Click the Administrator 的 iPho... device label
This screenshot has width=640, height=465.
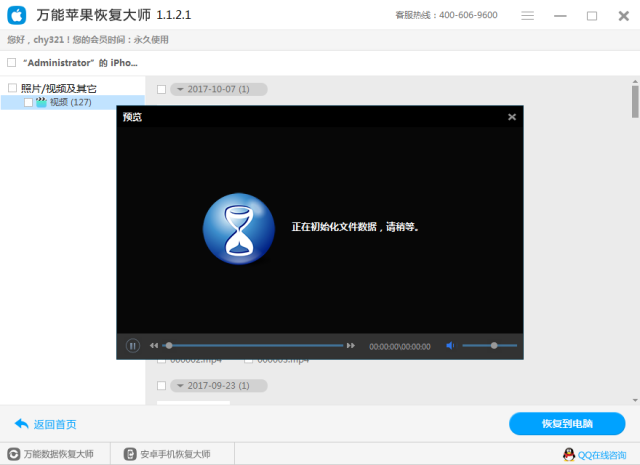point(80,63)
